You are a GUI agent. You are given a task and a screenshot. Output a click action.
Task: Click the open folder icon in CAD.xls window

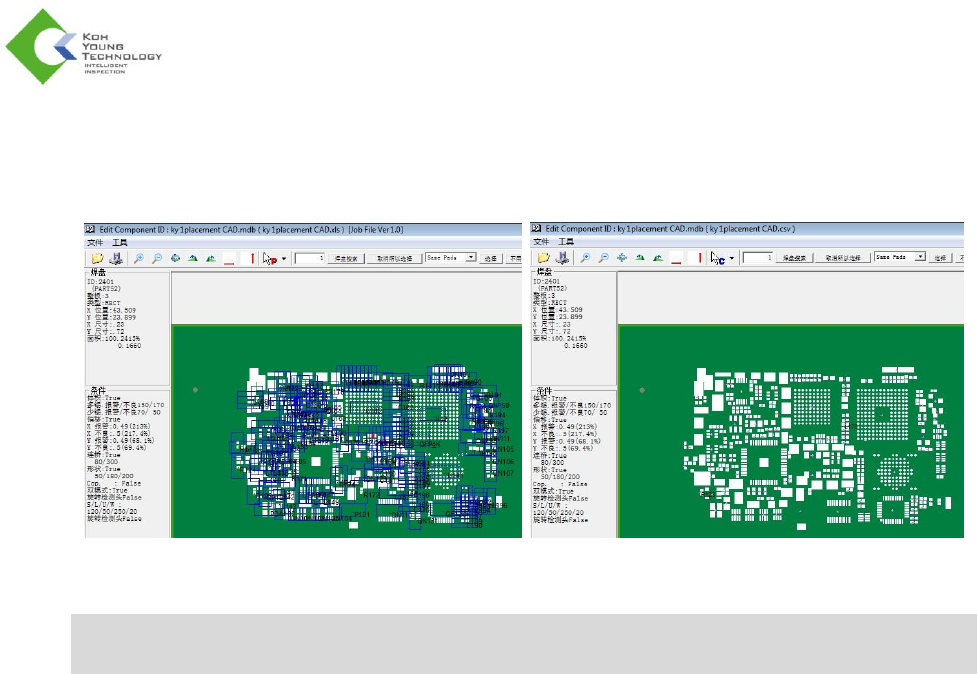click(97, 258)
